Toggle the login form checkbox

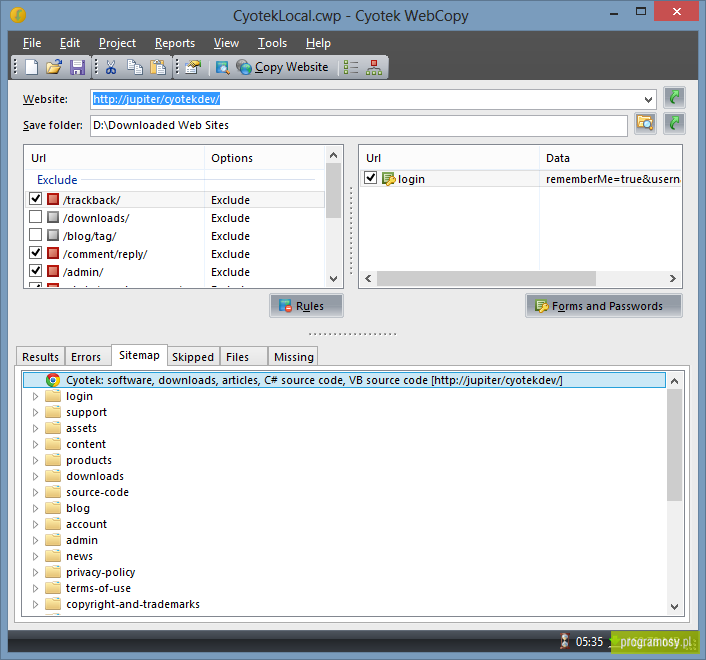(x=371, y=178)
